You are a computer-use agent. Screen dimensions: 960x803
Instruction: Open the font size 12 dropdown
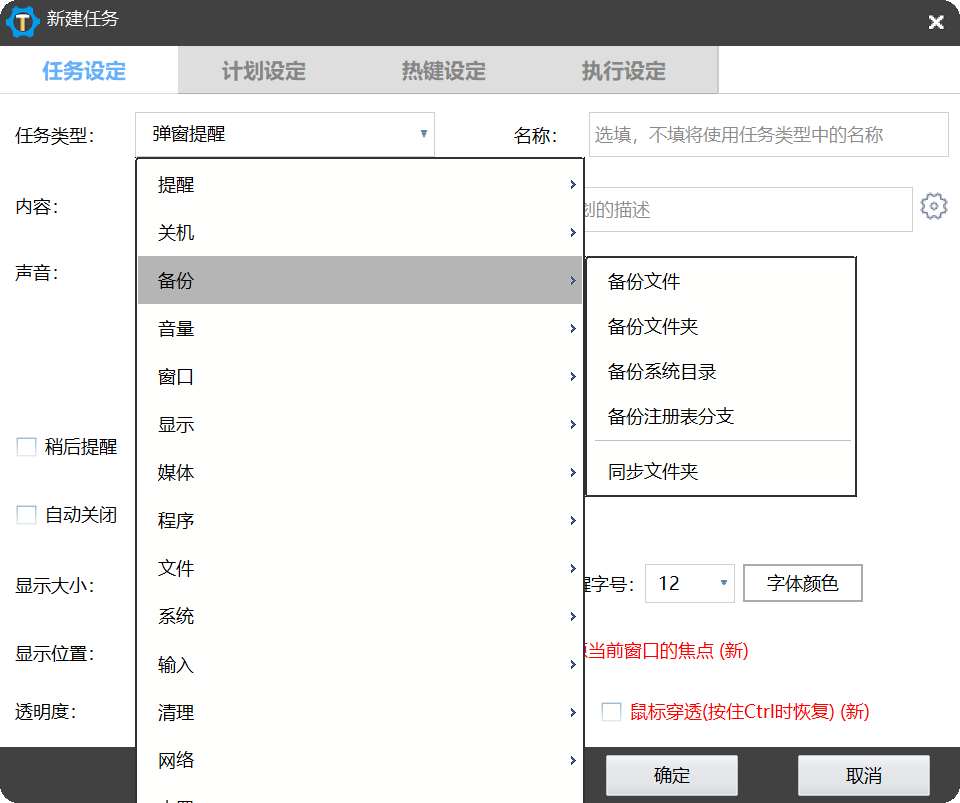[x=689, y=583]
